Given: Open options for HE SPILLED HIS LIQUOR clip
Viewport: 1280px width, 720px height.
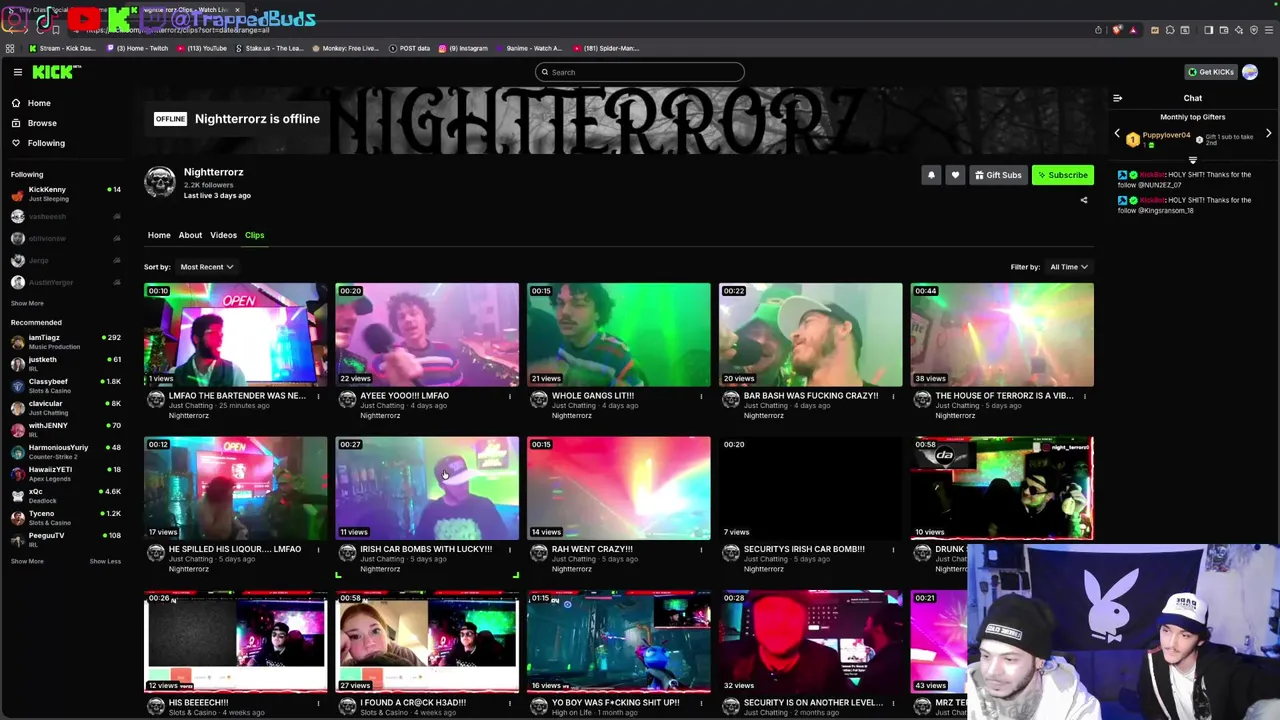Looking at the screenshot, I should tap(318, 549).
